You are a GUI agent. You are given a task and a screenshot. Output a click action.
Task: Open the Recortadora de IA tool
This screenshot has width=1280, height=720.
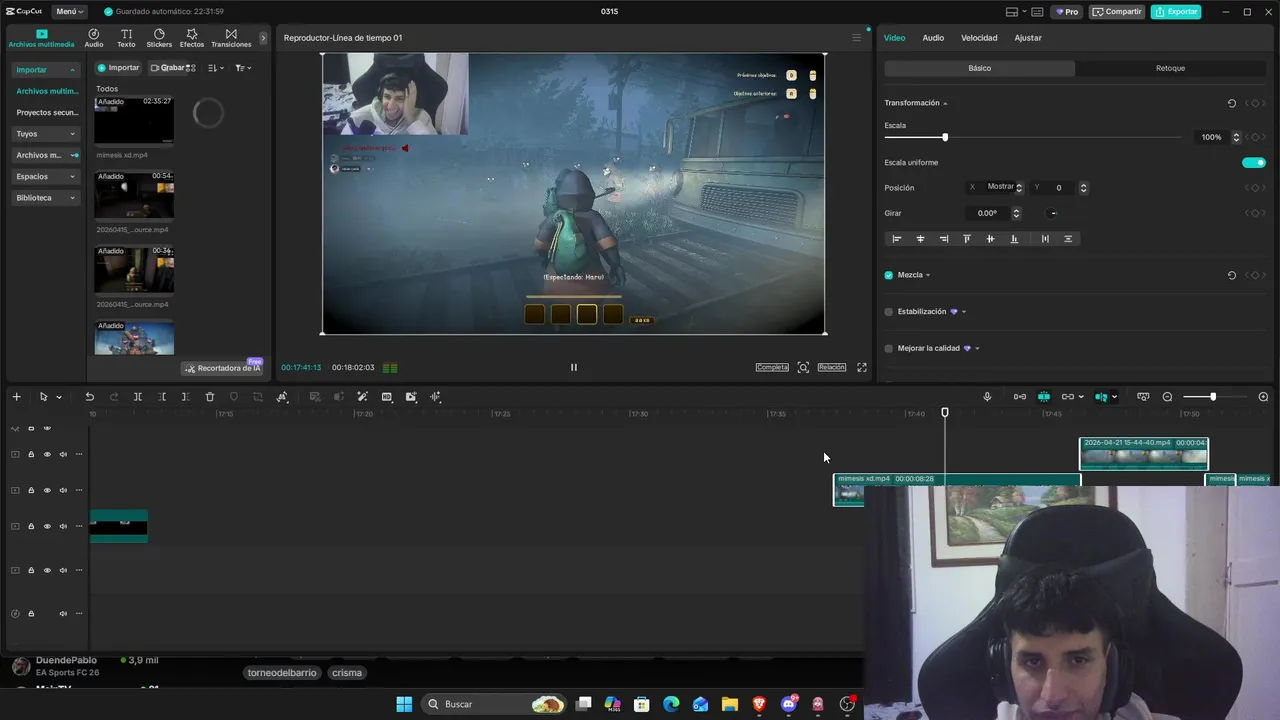[223, 368]
